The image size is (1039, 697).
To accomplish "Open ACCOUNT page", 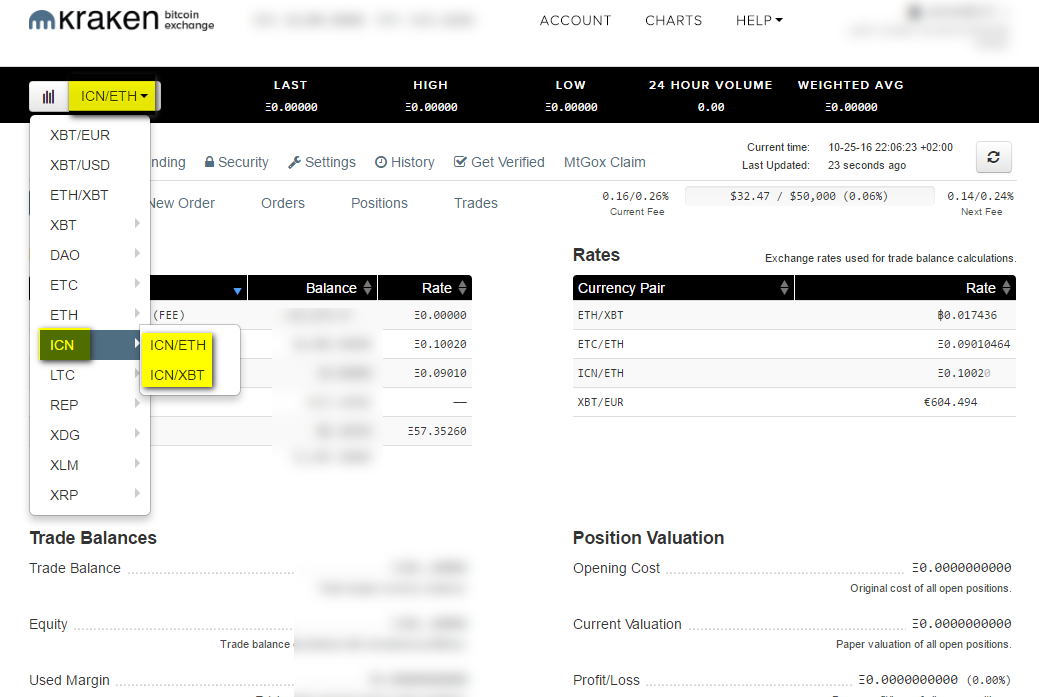I will 575,21.
